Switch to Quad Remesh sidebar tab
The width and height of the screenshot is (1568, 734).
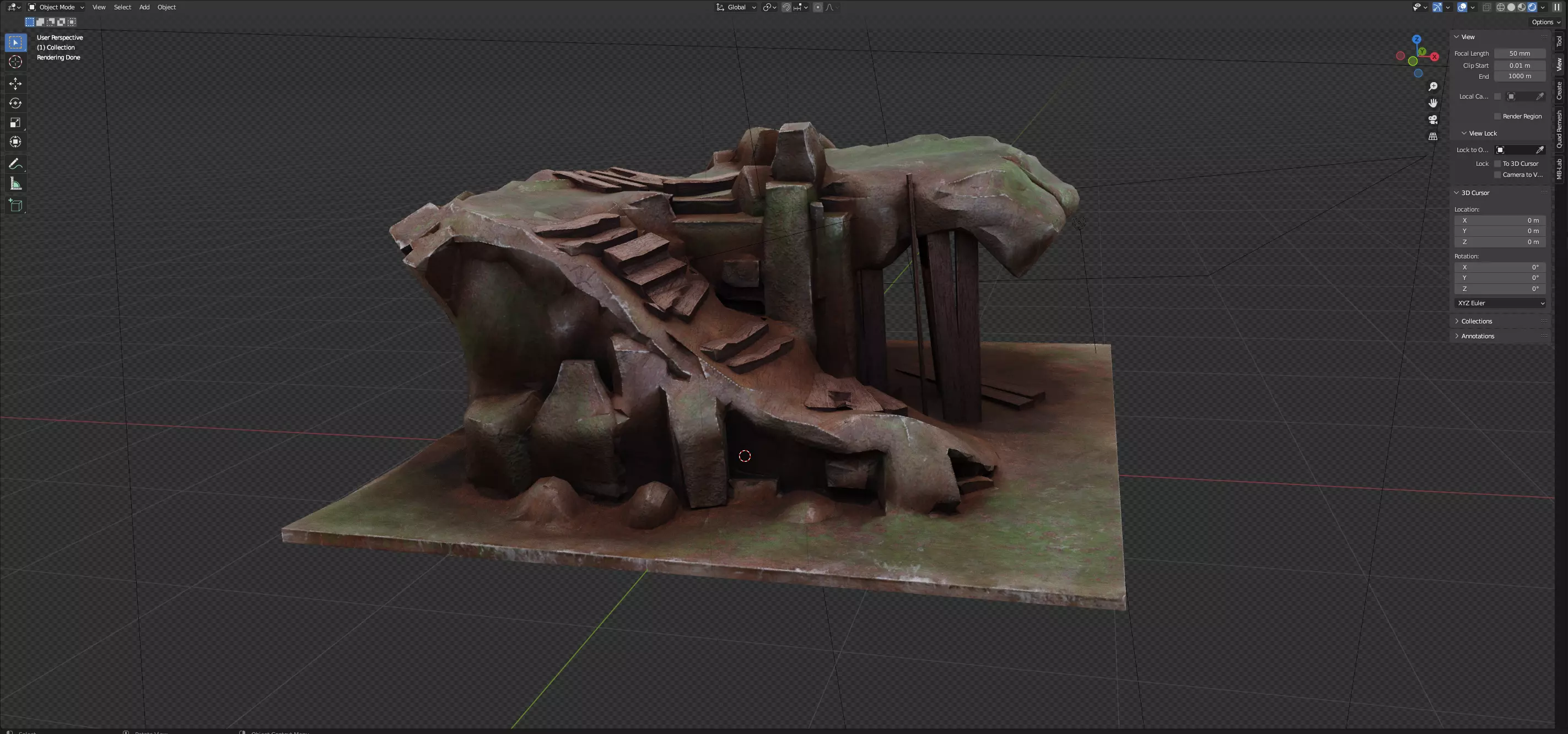(1559, 129)
